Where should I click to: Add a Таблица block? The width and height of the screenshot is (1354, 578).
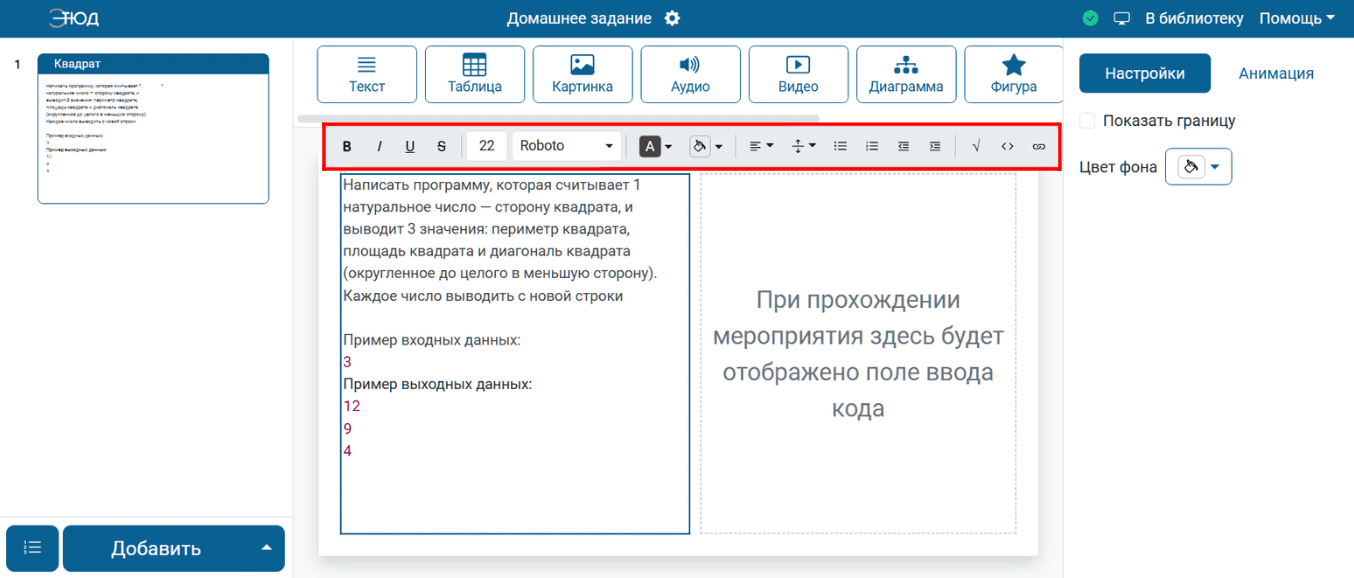475,74
